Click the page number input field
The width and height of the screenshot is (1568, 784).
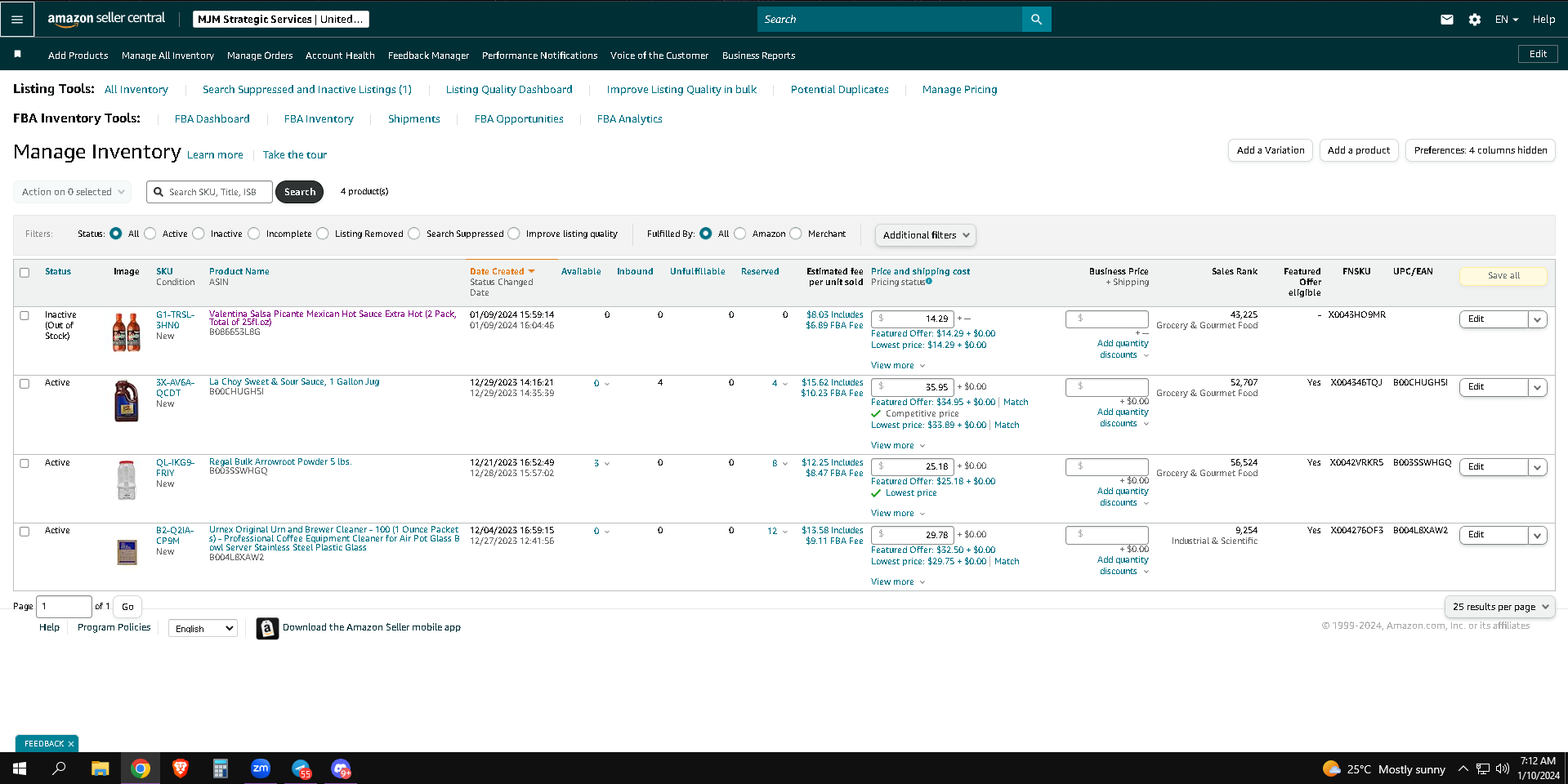click(x=64, y=607)
